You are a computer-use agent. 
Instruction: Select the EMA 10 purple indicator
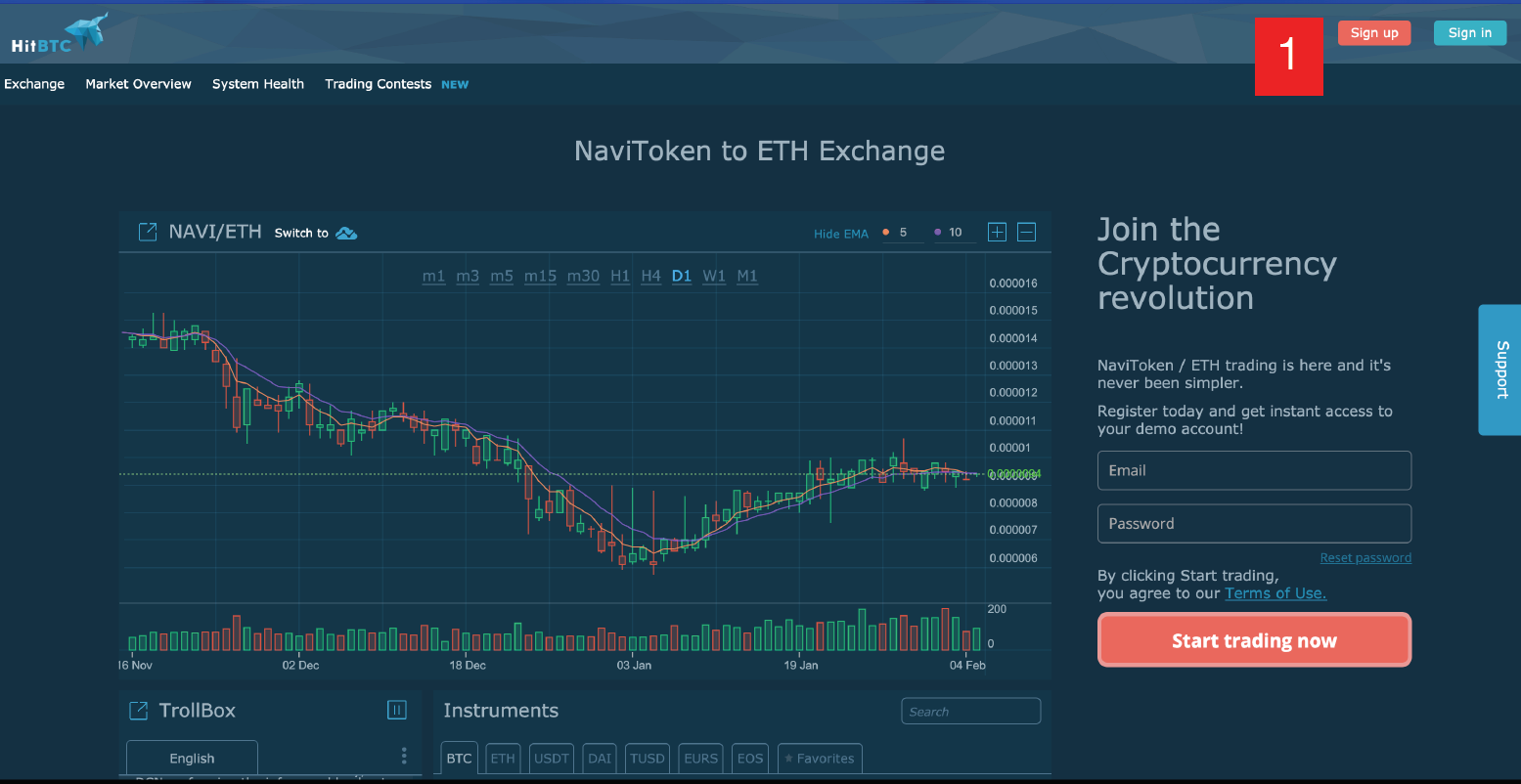click(x=937, y=233)
